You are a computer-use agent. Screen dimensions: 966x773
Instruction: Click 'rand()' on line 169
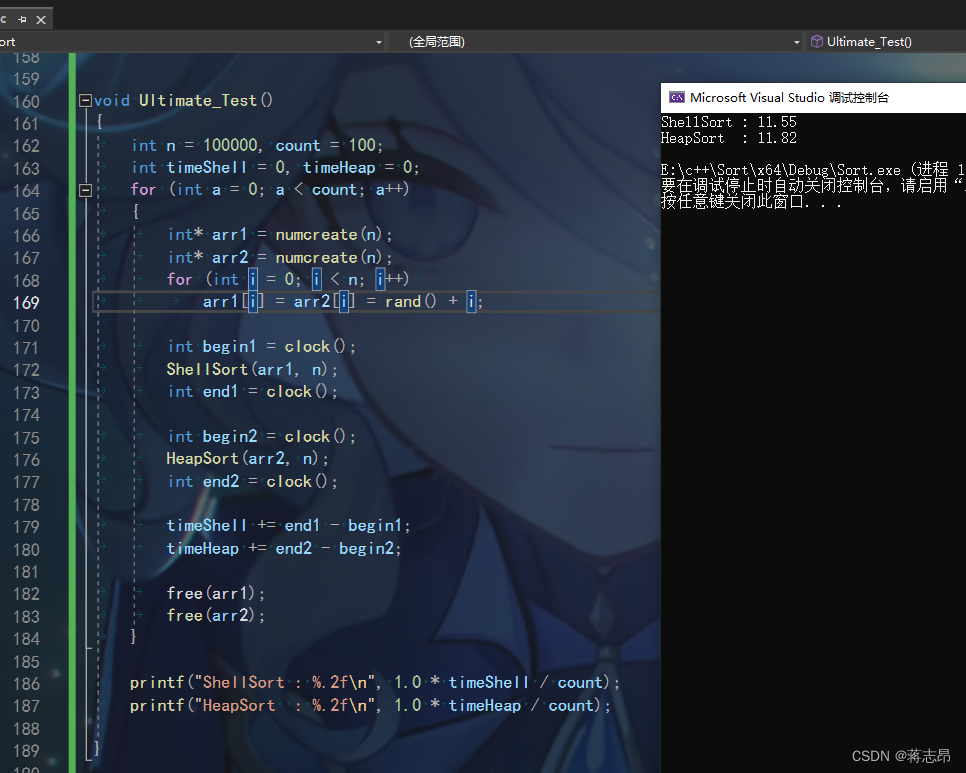(410, 302)
